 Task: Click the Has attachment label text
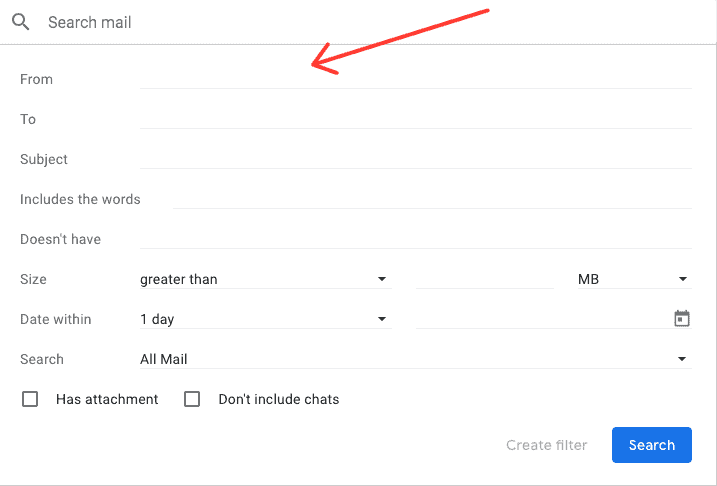click(x=107, y=399)
